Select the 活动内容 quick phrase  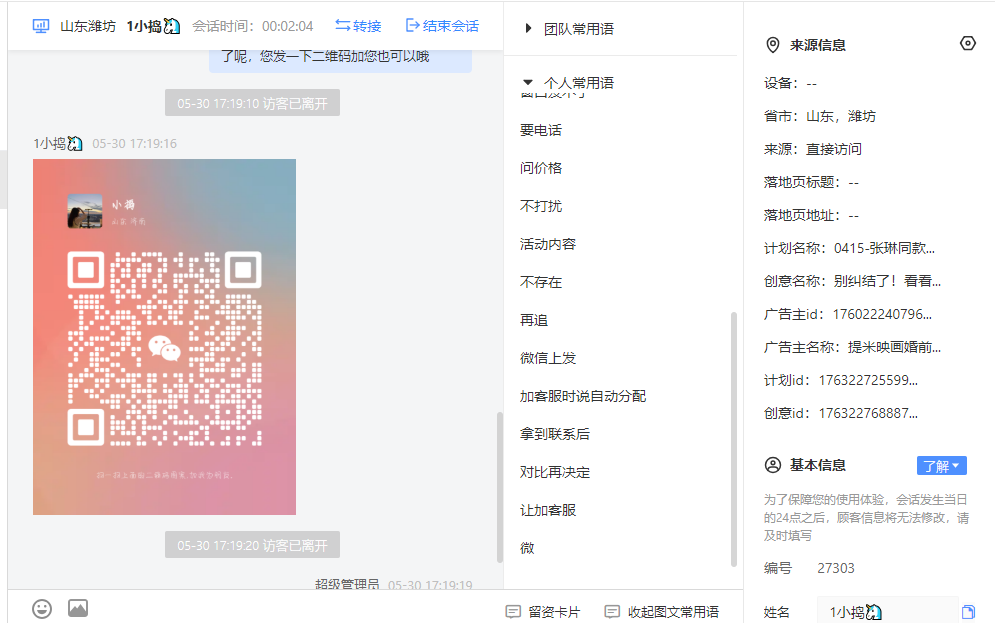tap(548, 244)
